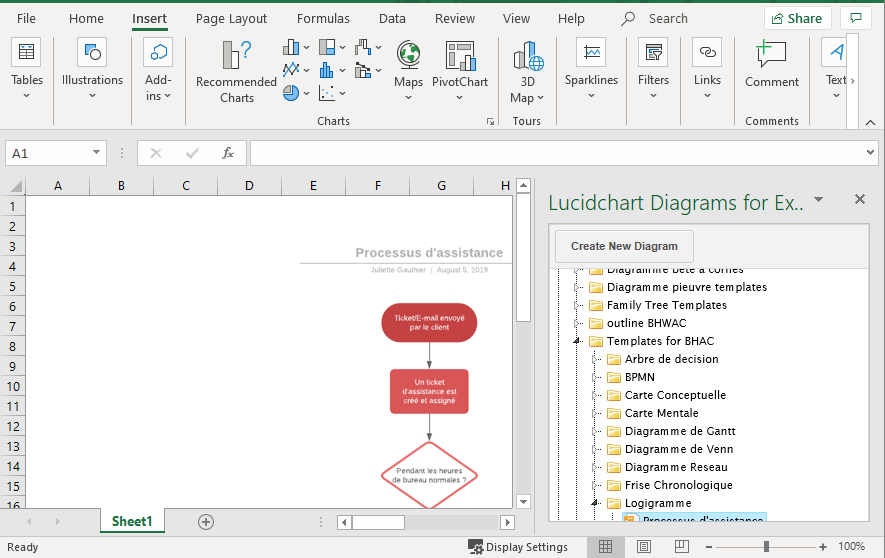Image resolution: width=885 pixels, height=558 pixels.
Task: Click Recommended Charts
Action: pos(236,72)
